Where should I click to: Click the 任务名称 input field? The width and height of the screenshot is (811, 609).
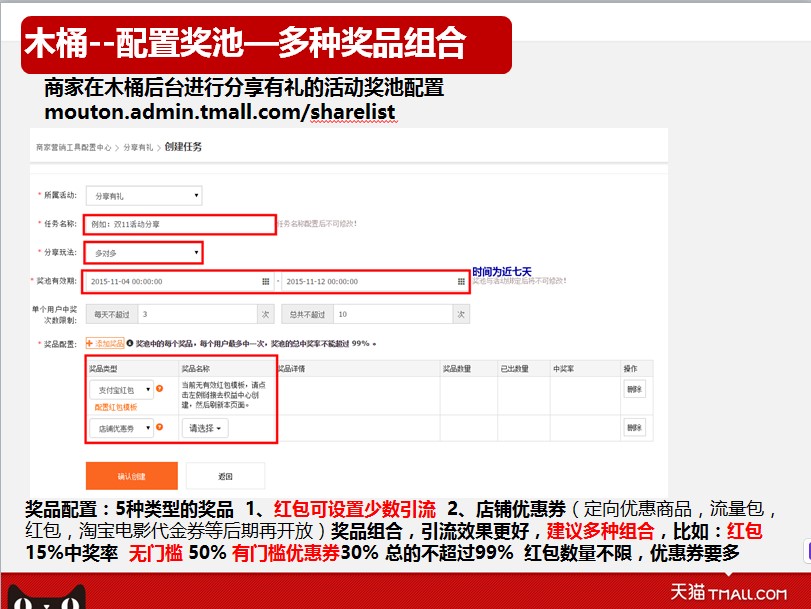tap(179, 224)
